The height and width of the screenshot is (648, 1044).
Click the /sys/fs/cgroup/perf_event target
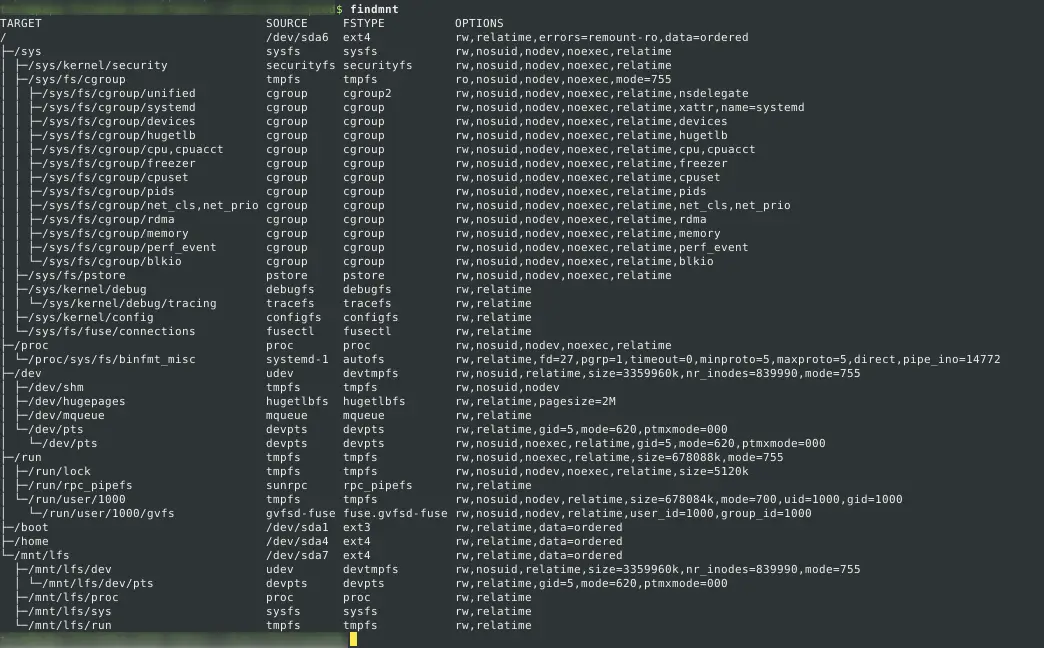(x=129, y=247)
